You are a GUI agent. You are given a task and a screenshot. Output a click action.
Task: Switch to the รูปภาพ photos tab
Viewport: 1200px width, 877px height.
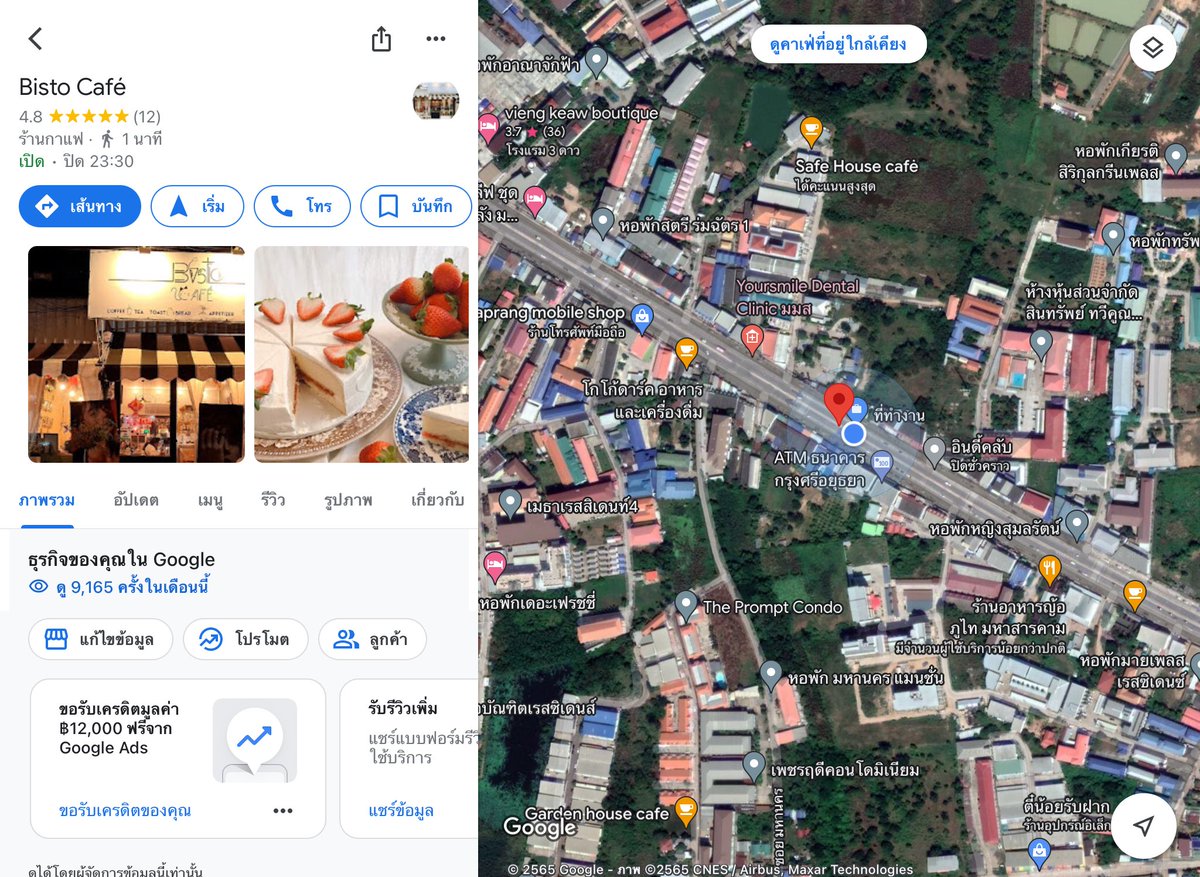[349, 500]
